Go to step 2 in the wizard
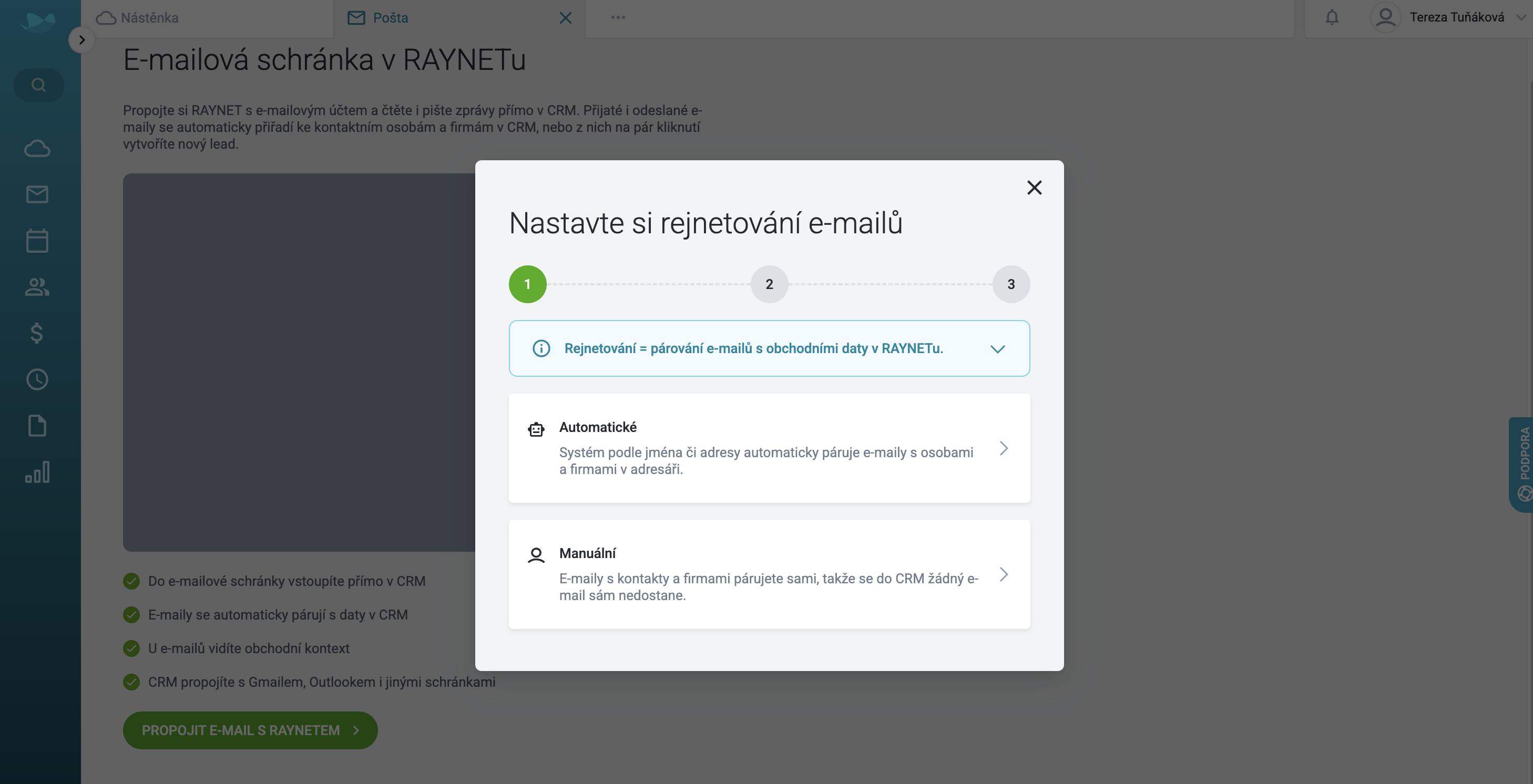The height and width of the screenshot is (784, 1533). 769,284
